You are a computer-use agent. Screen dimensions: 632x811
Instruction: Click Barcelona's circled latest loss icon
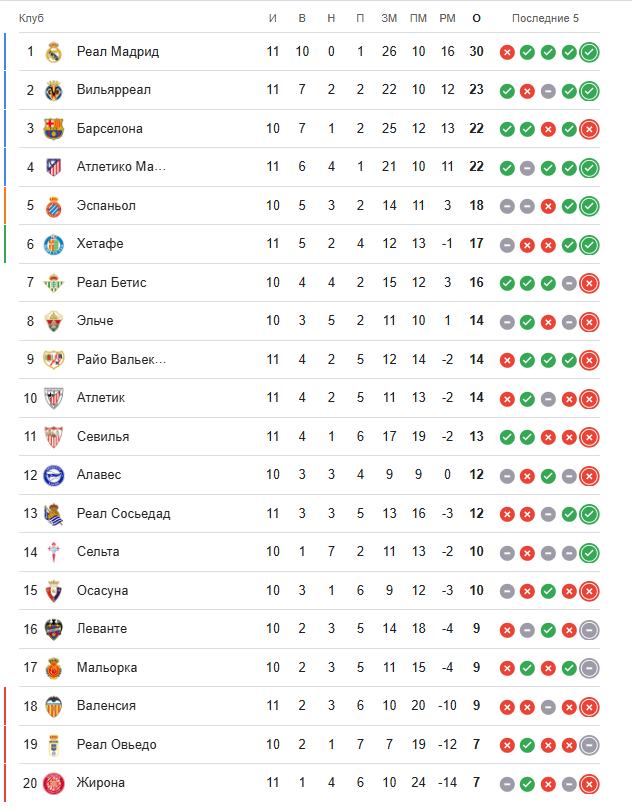pos(589,129)
